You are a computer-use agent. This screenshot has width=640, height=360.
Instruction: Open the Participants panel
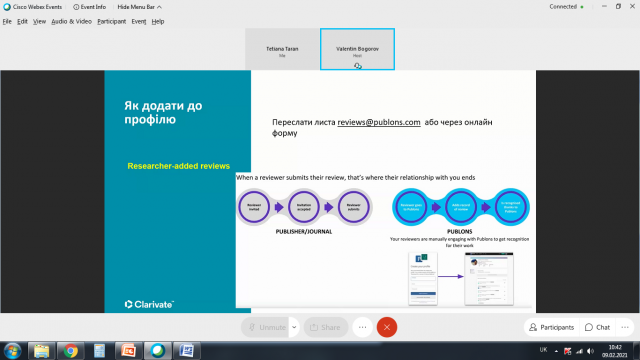click(552, 327)
